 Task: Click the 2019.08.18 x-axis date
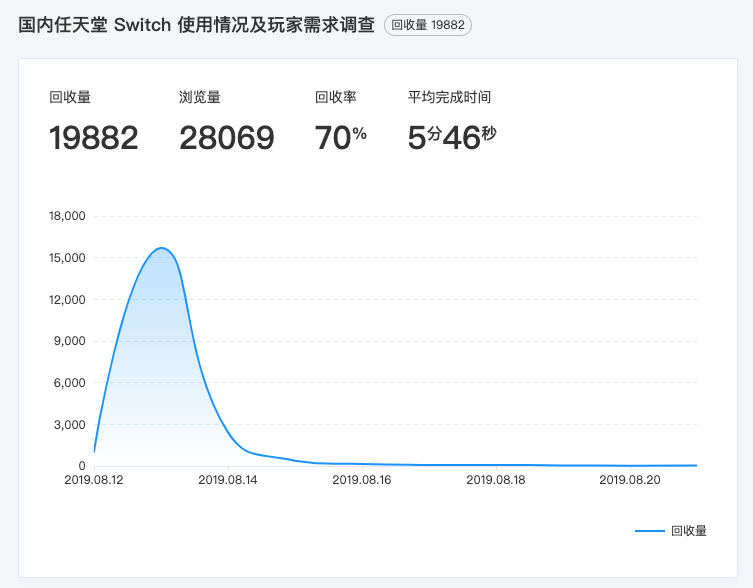tap(496, 480)
